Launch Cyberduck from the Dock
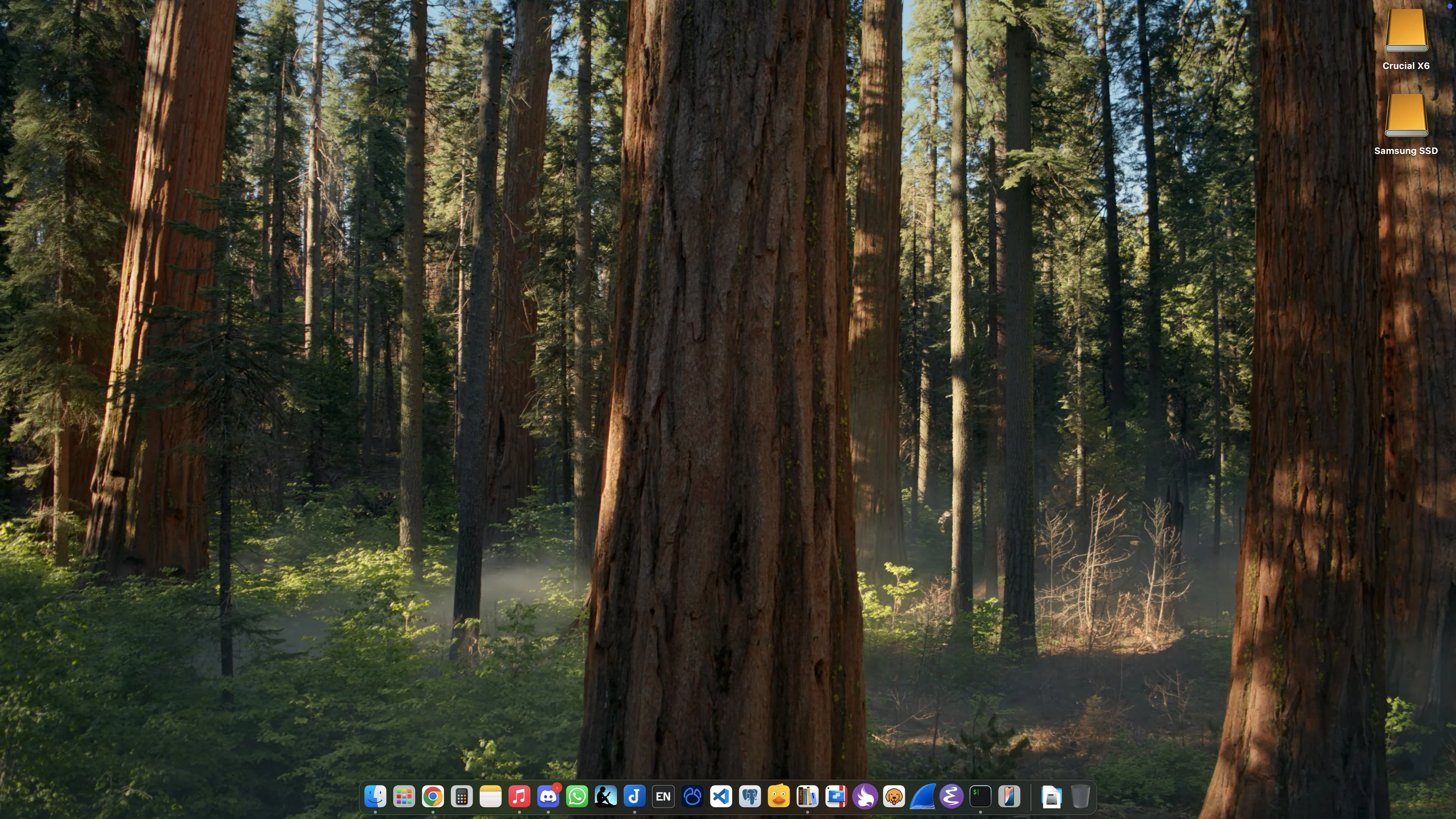 [x=779, y=797]
